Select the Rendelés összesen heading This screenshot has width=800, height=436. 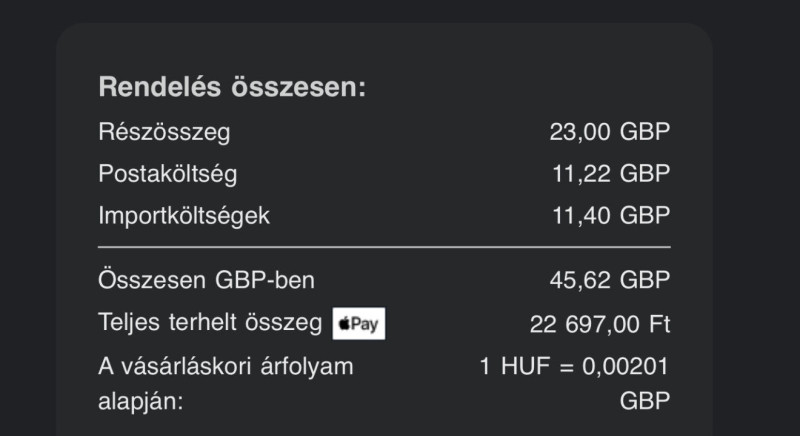pyautogui.click(x=232, y=87)
